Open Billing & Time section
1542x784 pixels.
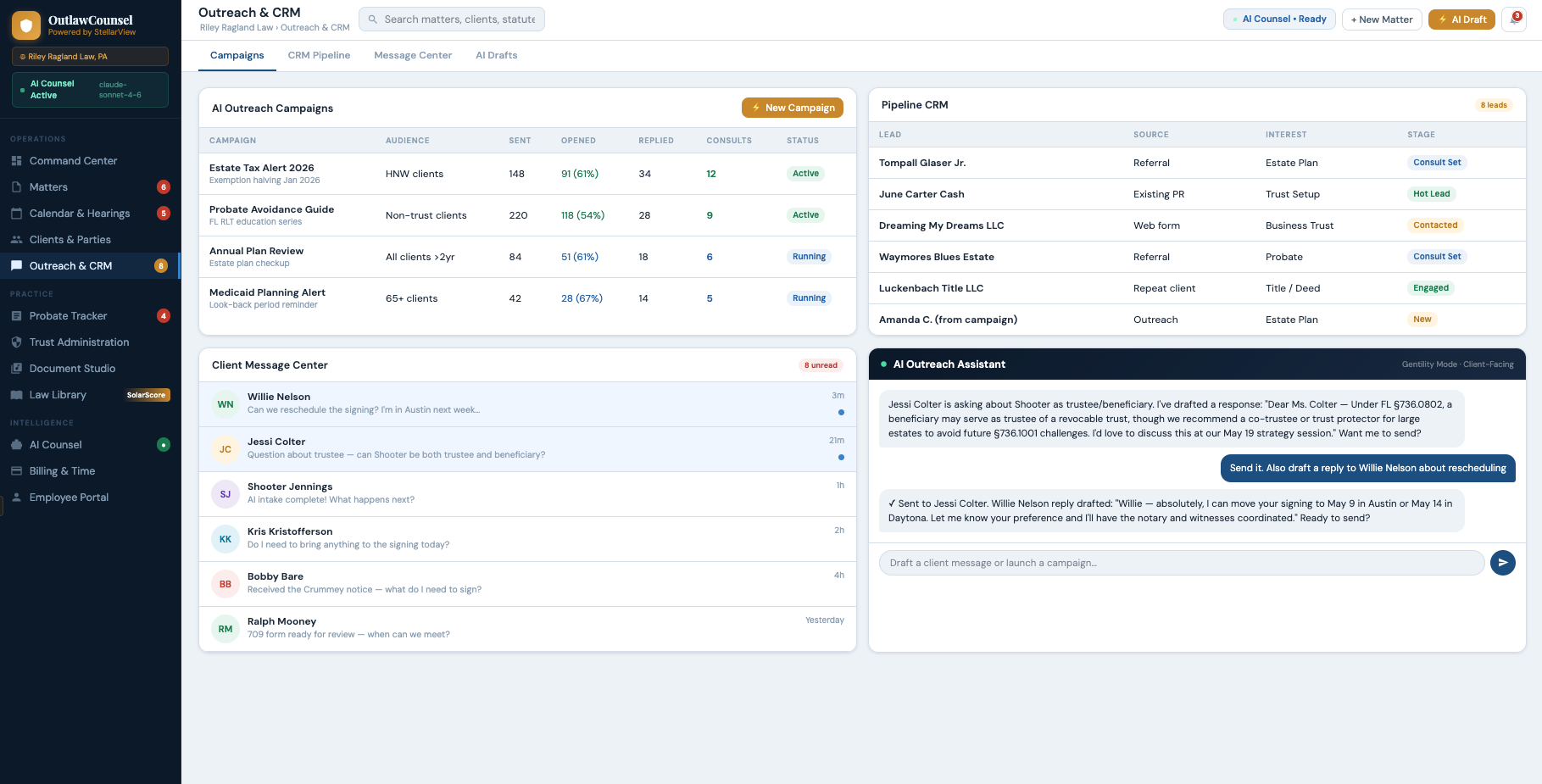pyautogui.click(x=62, y=471)
